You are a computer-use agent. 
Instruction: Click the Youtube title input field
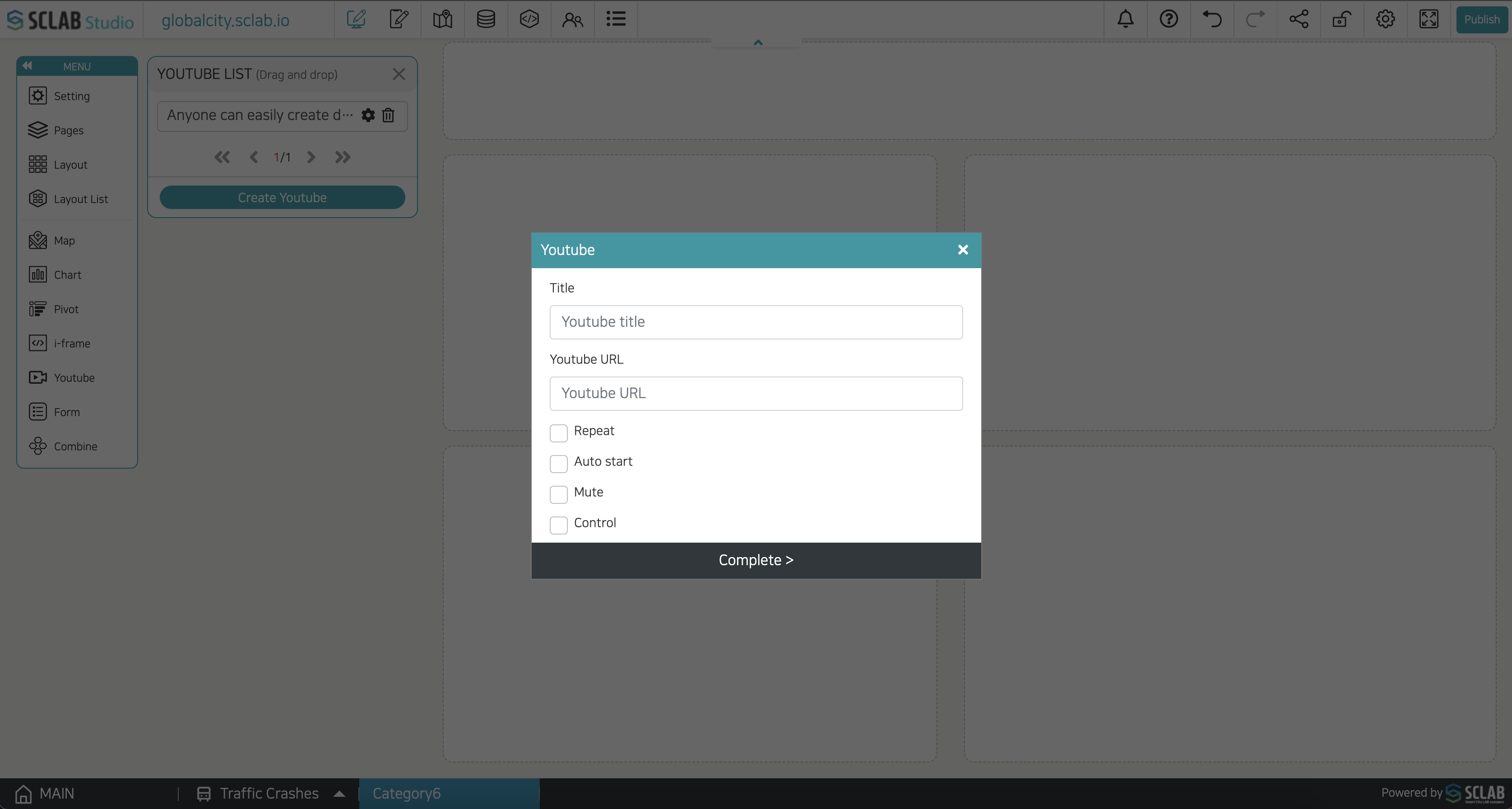(x=756, y=321)
